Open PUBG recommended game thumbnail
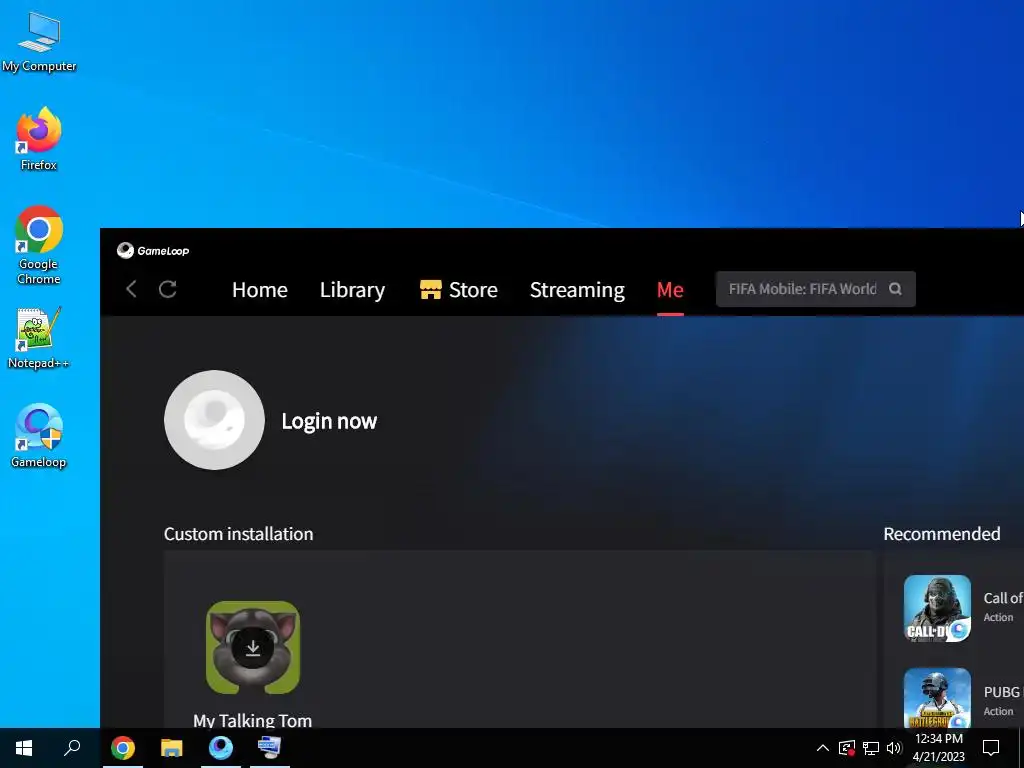 [937, 697]
